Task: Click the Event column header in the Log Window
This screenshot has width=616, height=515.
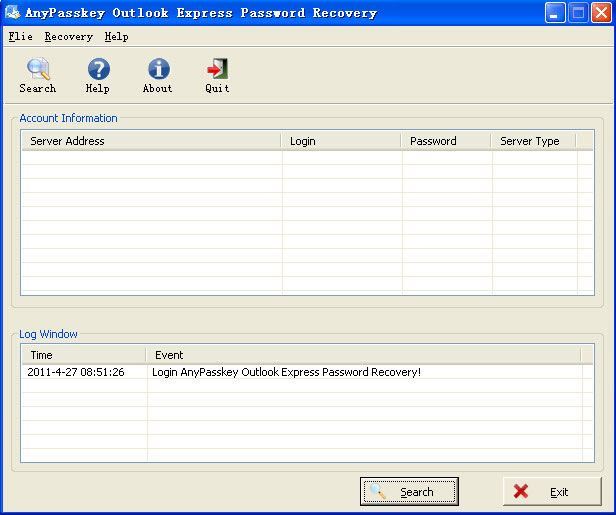Action: (x=363, y=355)
